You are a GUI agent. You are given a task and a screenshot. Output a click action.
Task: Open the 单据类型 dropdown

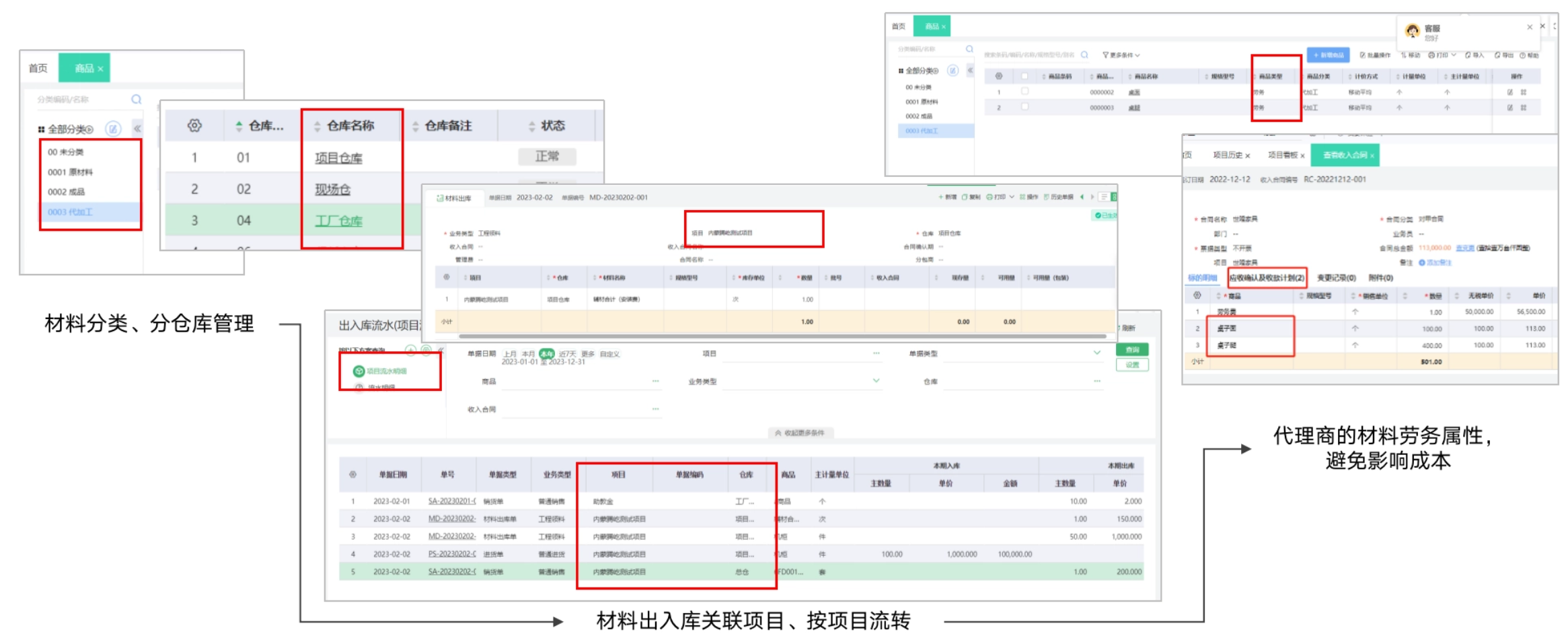(1096, 353)
